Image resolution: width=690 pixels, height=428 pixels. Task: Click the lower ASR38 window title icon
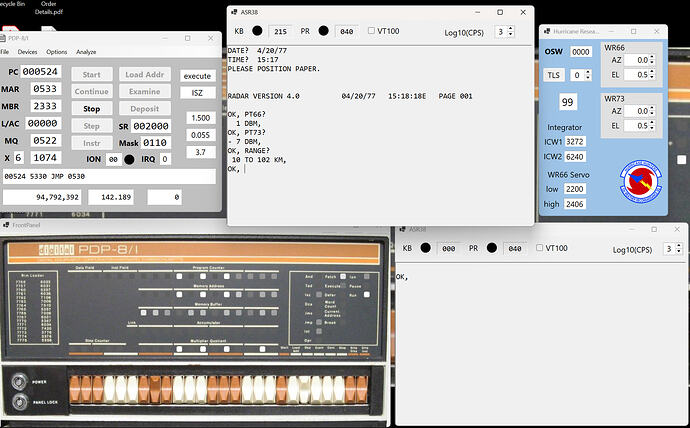coord(402,229)
